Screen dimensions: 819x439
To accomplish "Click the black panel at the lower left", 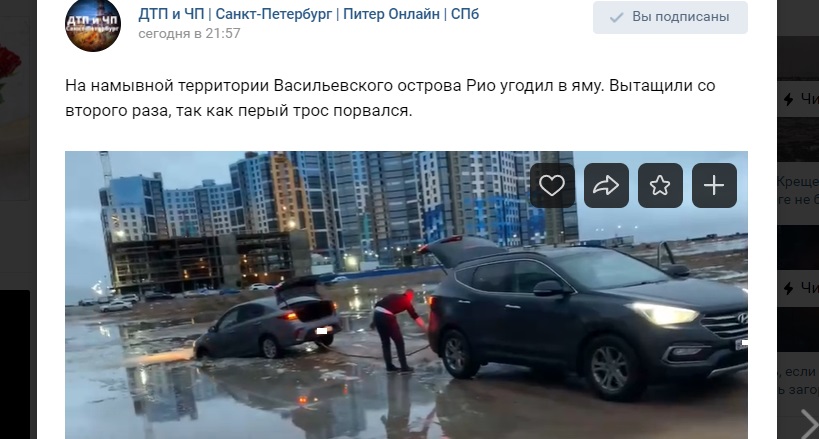I will click(x=15, y=364).
